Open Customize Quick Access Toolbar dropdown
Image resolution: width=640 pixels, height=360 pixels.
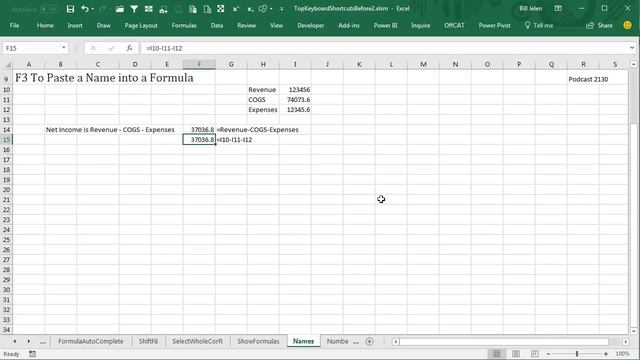pos(282,9)
